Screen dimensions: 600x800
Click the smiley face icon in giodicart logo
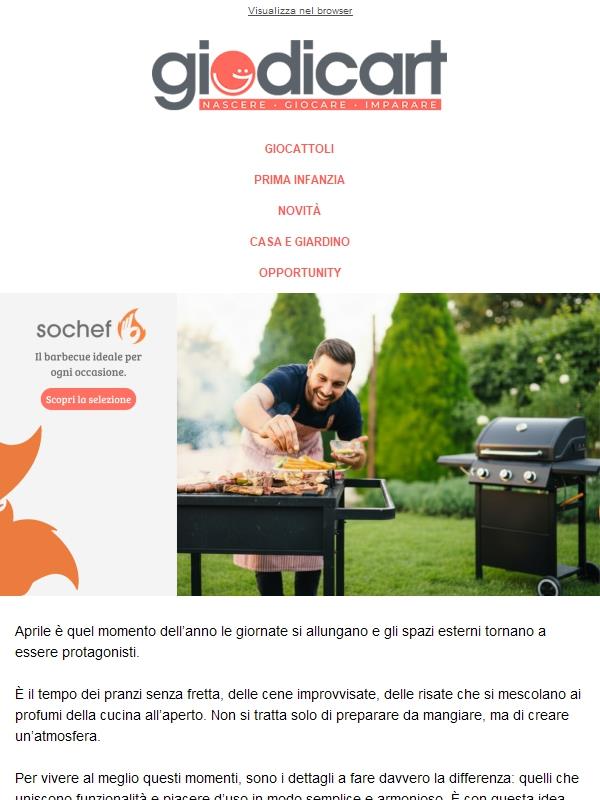click(x=233, y=72)
